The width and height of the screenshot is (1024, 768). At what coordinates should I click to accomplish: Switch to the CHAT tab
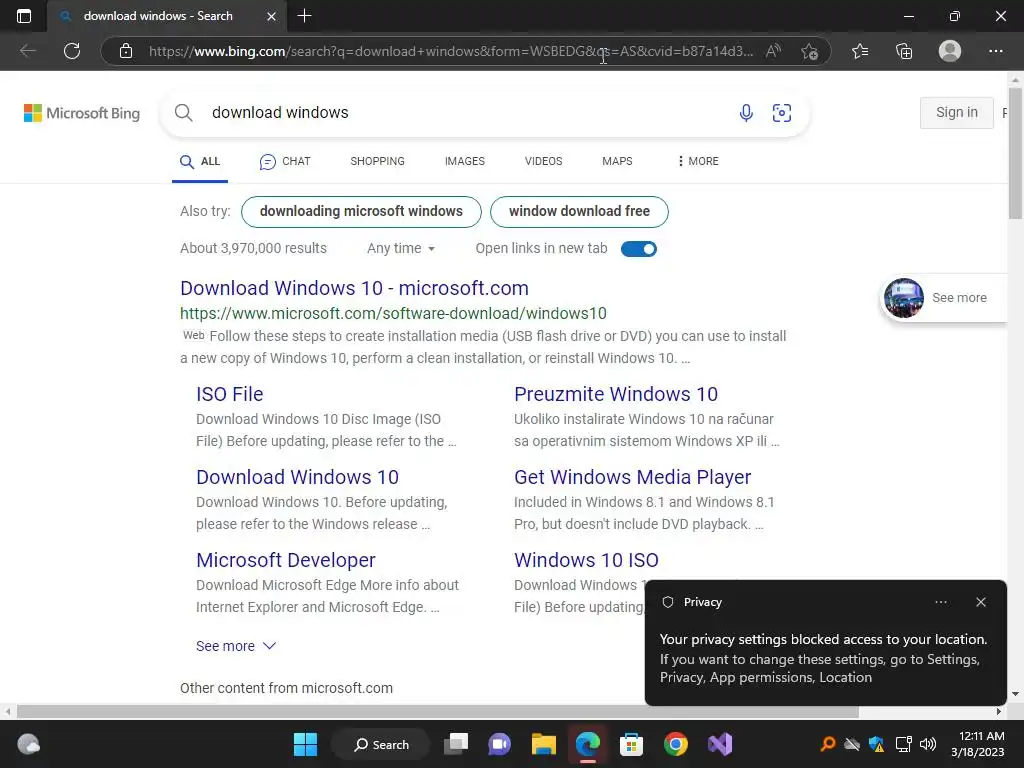tap(285, 161)
